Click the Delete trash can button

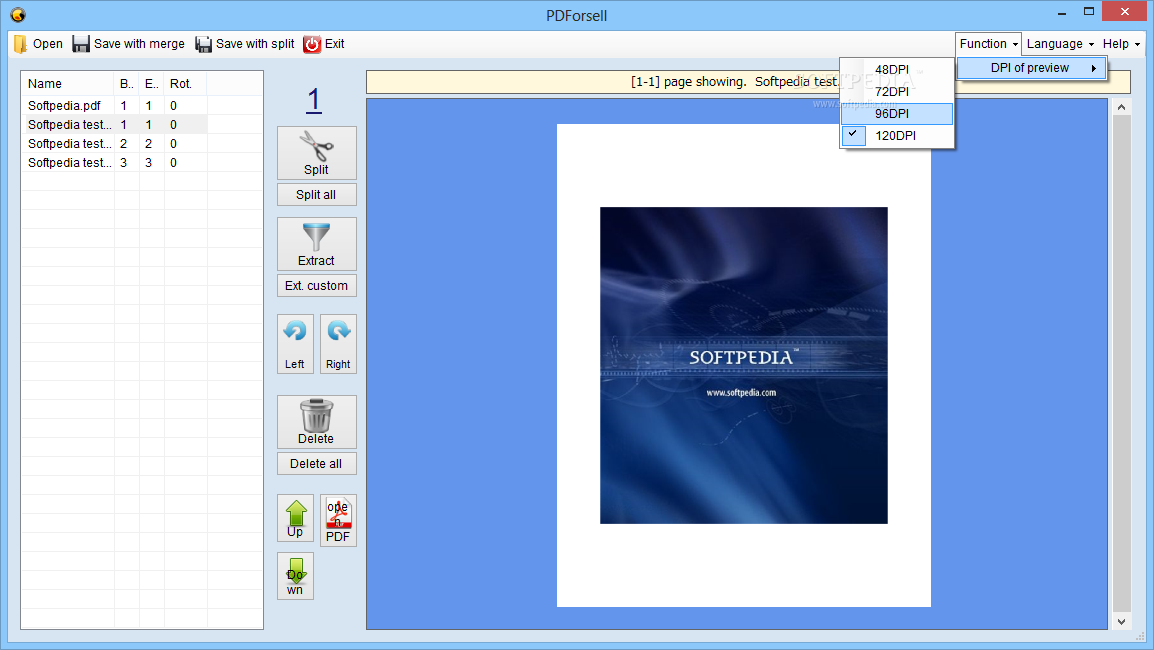coord(316,422)
